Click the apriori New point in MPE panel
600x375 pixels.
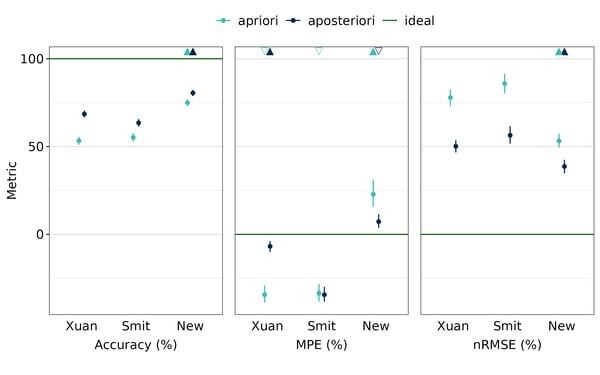click(x=373, y=194)
